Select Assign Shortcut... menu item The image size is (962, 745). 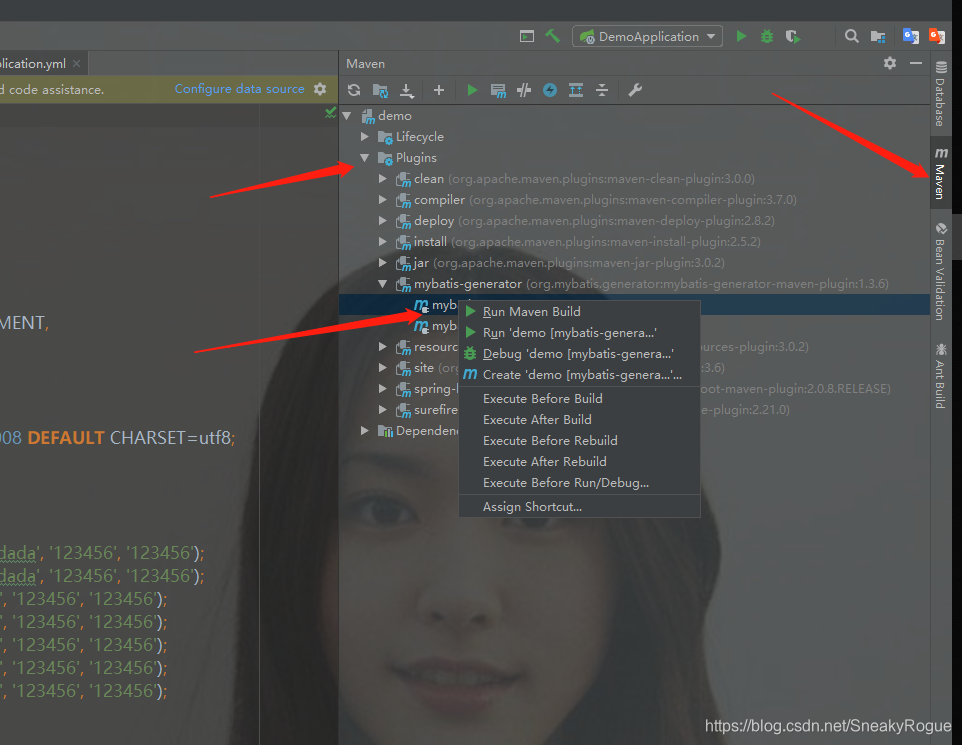click(x=579, y=507)
